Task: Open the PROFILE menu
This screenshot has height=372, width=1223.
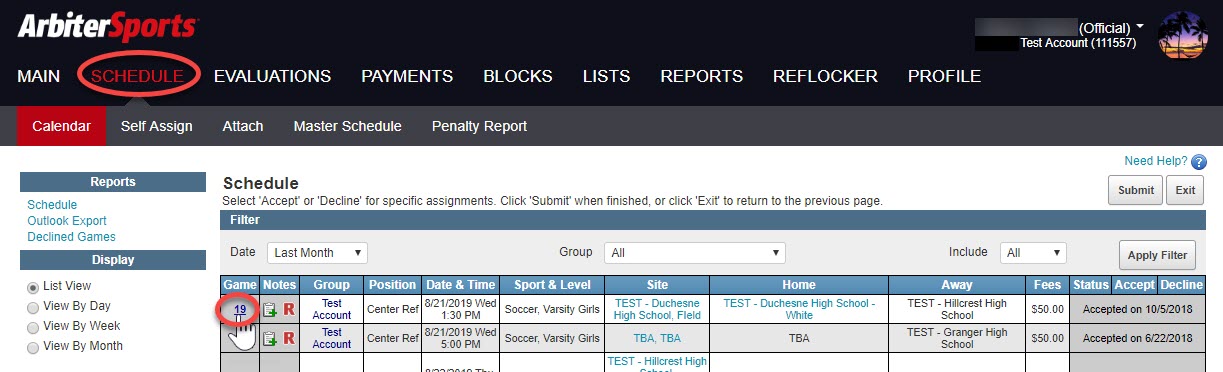Action: (944, 76)
